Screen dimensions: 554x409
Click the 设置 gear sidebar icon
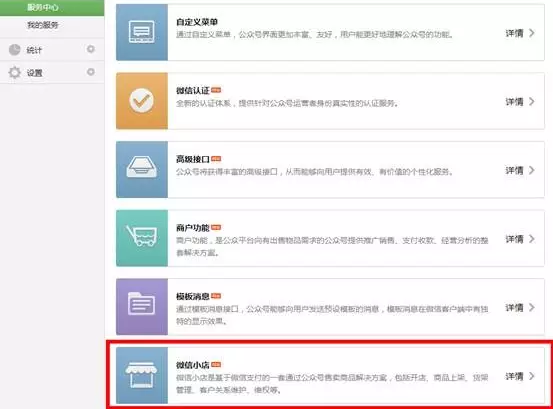tap(14, 72)
